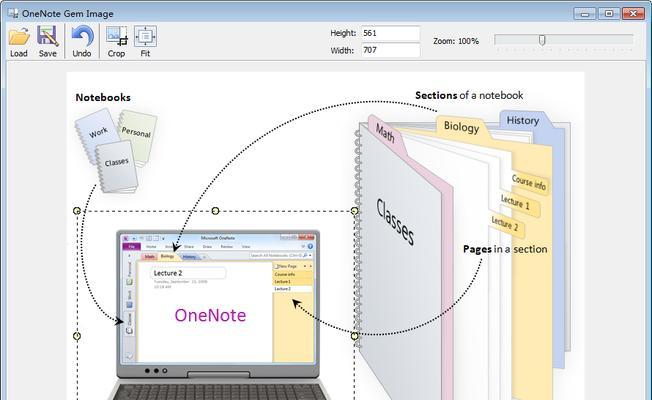The height and width of the screenshot is (400, 652).
Task: Undo the last edit
Action: [82, 37]
